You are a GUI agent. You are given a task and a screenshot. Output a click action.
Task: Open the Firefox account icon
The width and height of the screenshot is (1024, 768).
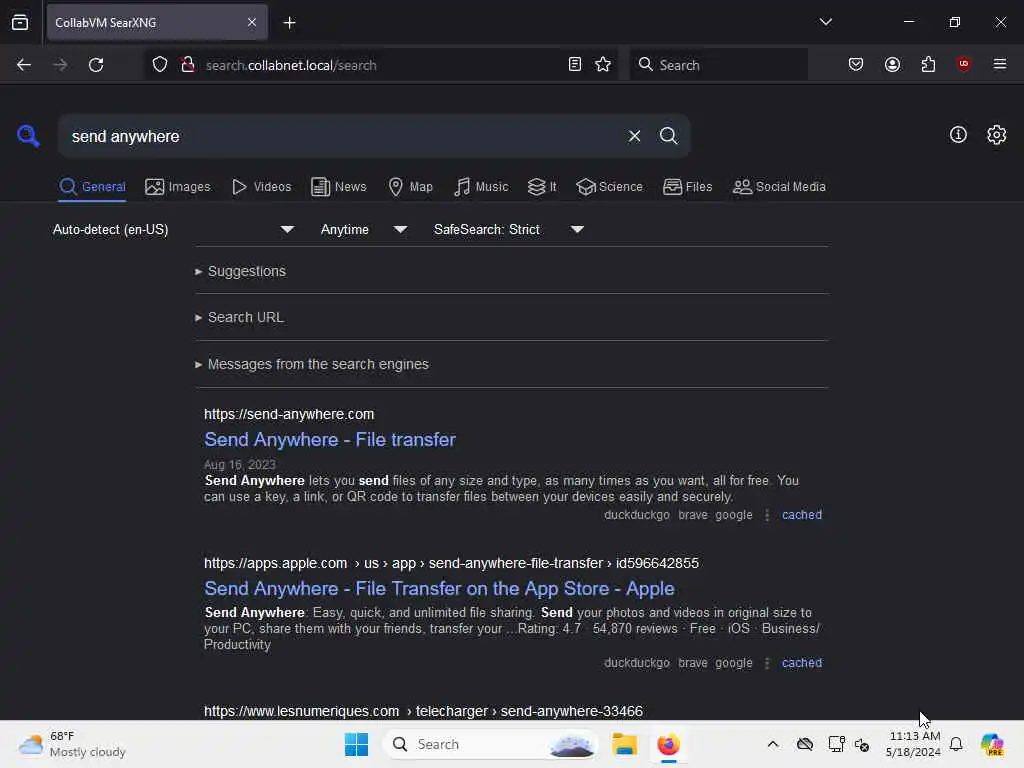pyautogui.click(x=892, y=65)
